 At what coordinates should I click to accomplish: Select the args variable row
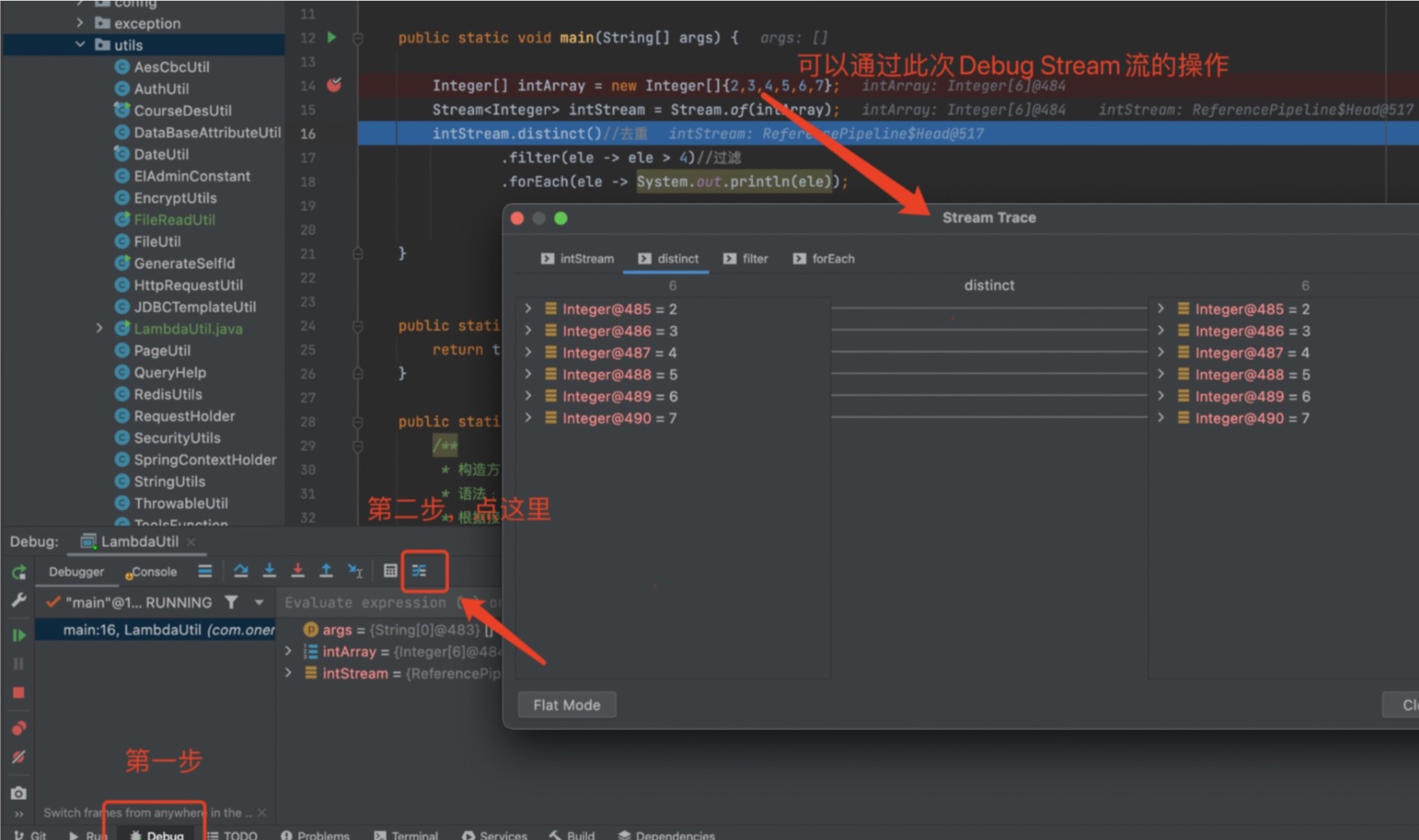point(391,630)
